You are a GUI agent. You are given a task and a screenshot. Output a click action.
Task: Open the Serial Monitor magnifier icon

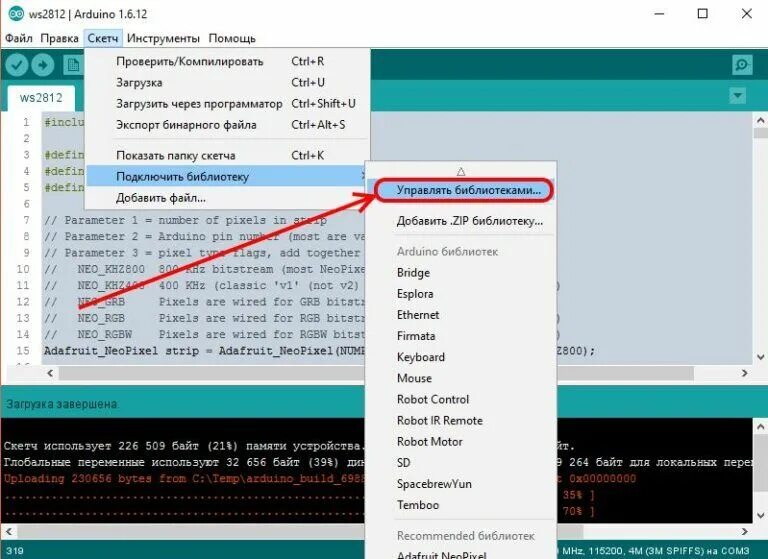[x=742, y=65]
